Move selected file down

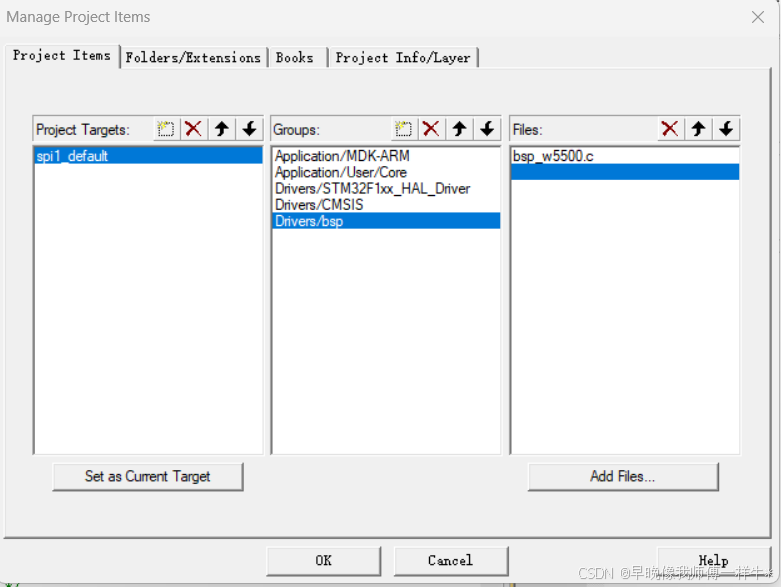click(726, 129)
